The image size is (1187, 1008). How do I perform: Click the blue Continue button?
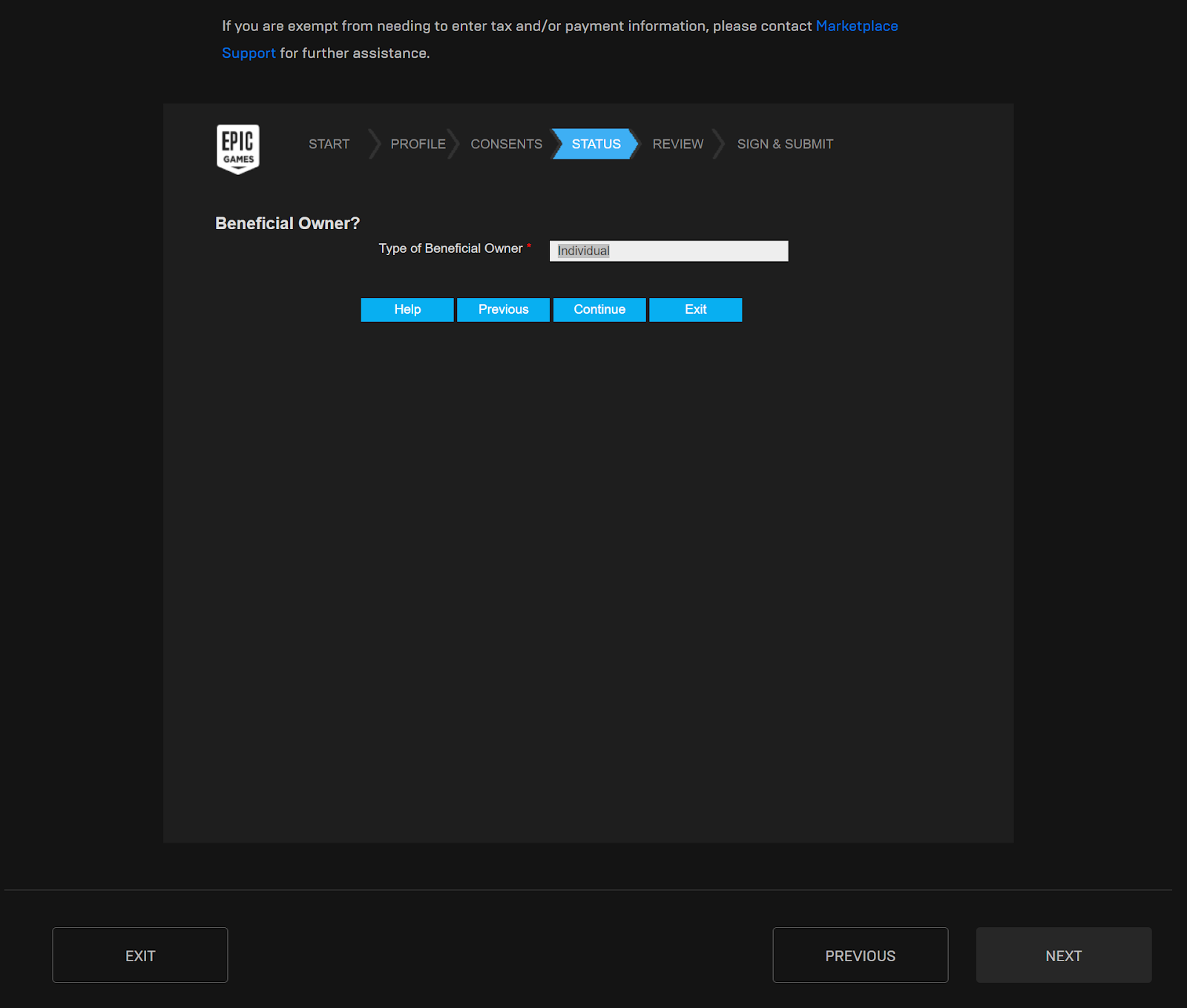[599, 309]
